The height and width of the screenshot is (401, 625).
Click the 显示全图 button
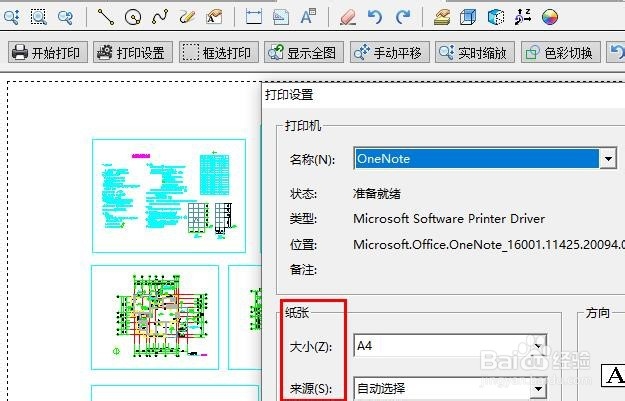(304, 52)
